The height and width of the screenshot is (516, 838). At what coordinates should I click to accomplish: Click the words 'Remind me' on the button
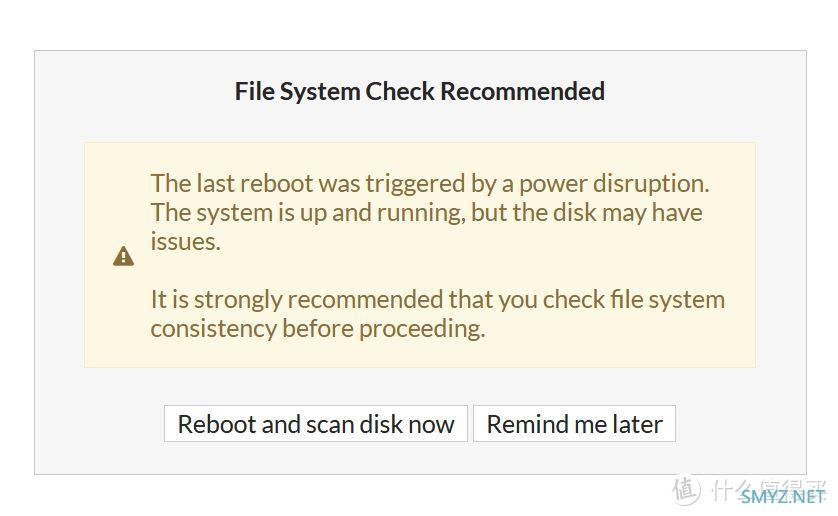(547, 425)
